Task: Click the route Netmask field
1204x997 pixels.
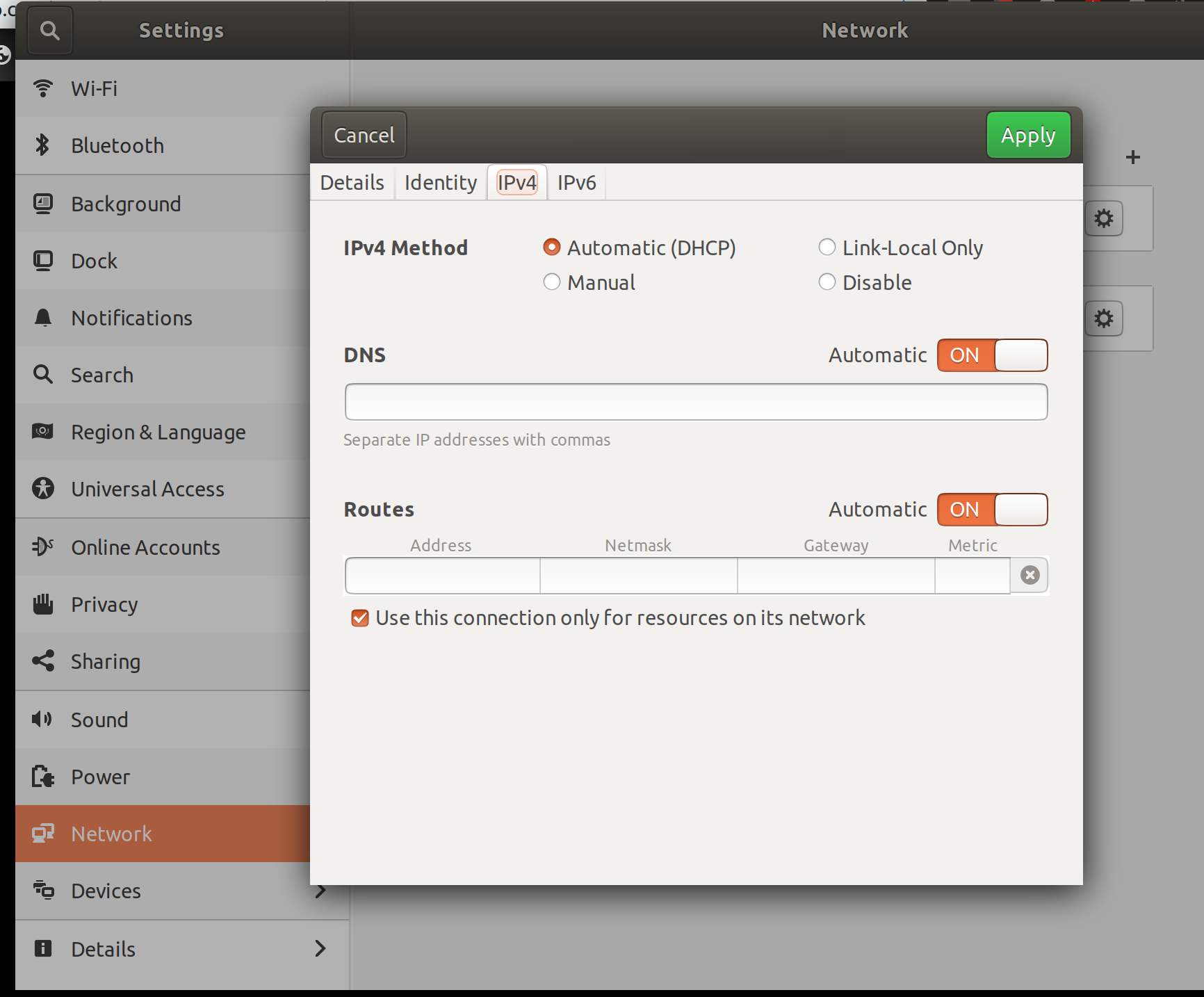Action: (639, 575)
